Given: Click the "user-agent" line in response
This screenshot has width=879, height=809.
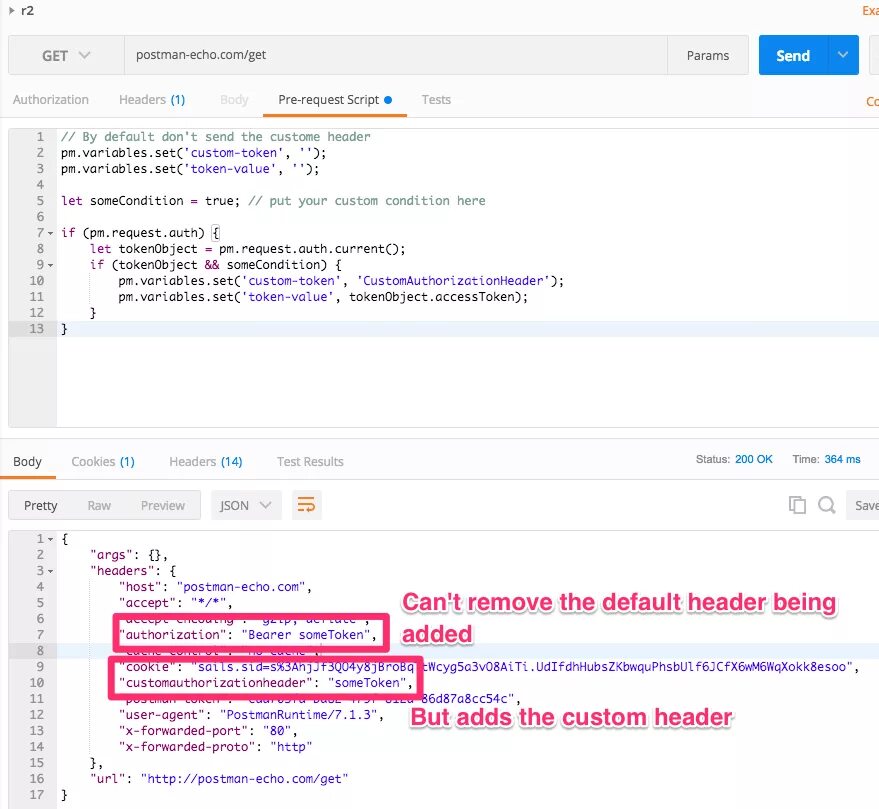Looking at the screenshot, I should pyautogui.click(x=251, y=715).
